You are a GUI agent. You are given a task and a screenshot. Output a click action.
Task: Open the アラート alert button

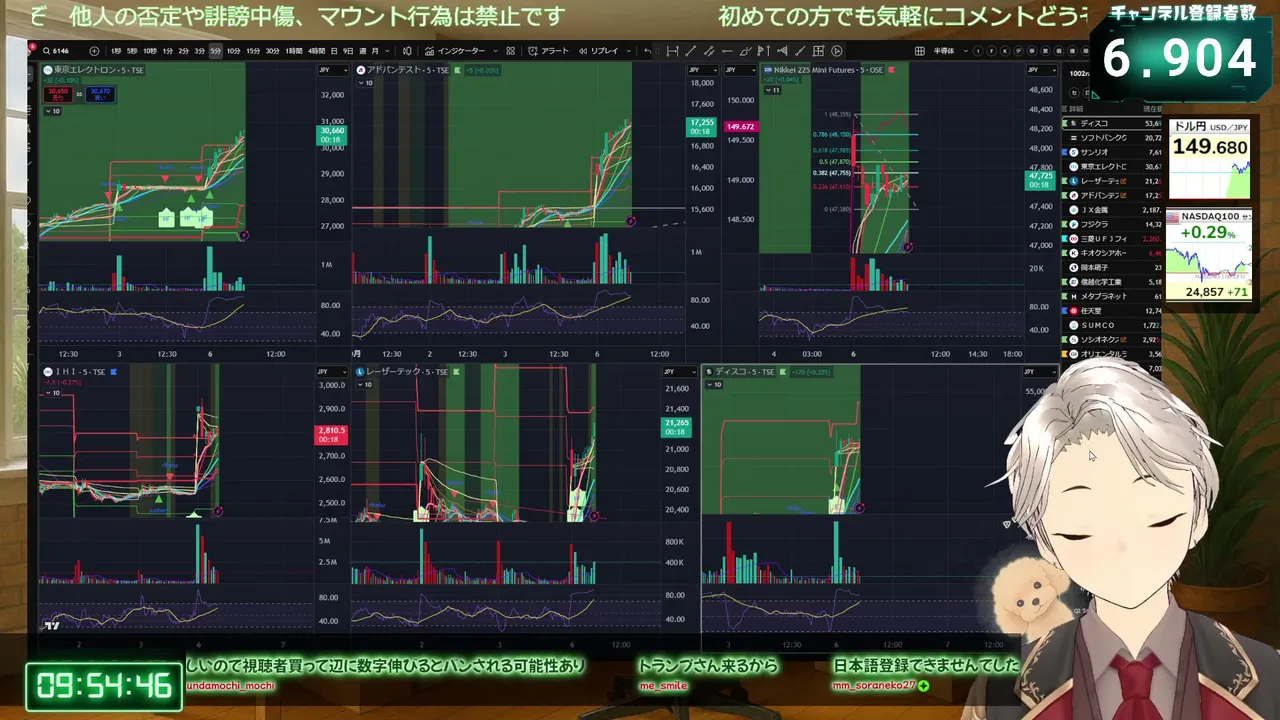pos(548,51)
